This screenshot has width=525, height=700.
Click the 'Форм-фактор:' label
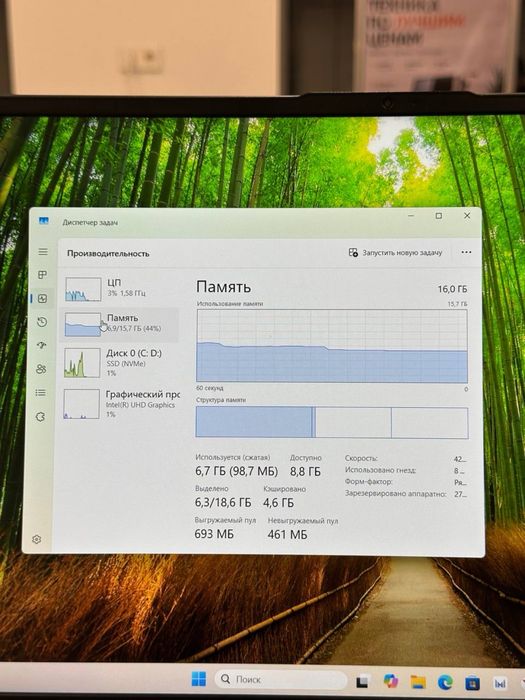click(x=368, y=482)
